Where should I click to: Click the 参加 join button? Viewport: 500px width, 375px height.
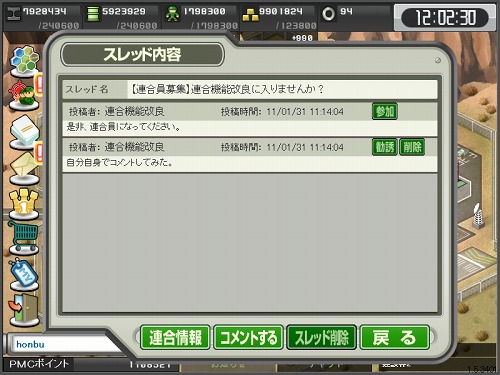384,111
